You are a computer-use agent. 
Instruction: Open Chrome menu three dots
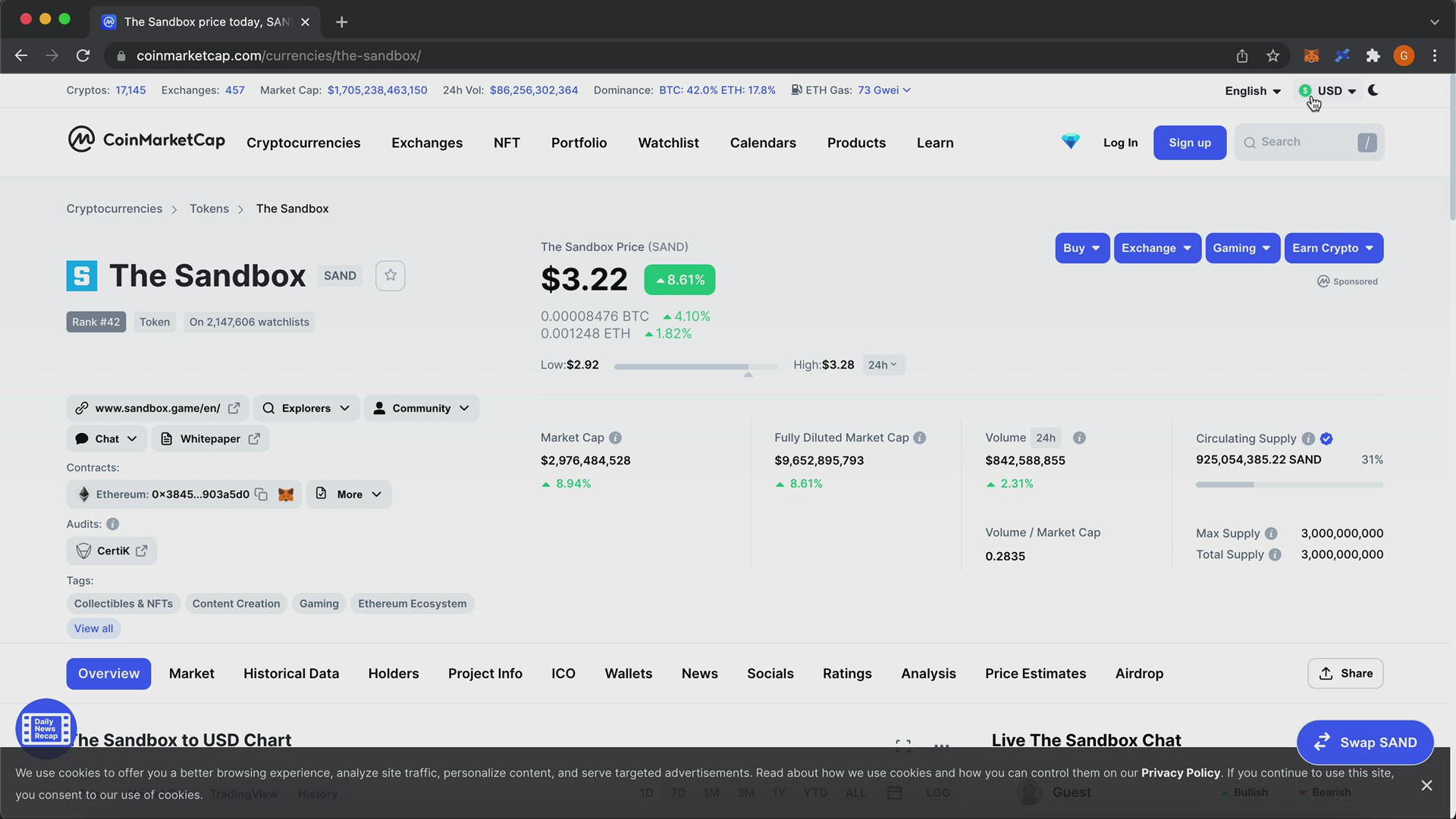[x=1435, y=55]
